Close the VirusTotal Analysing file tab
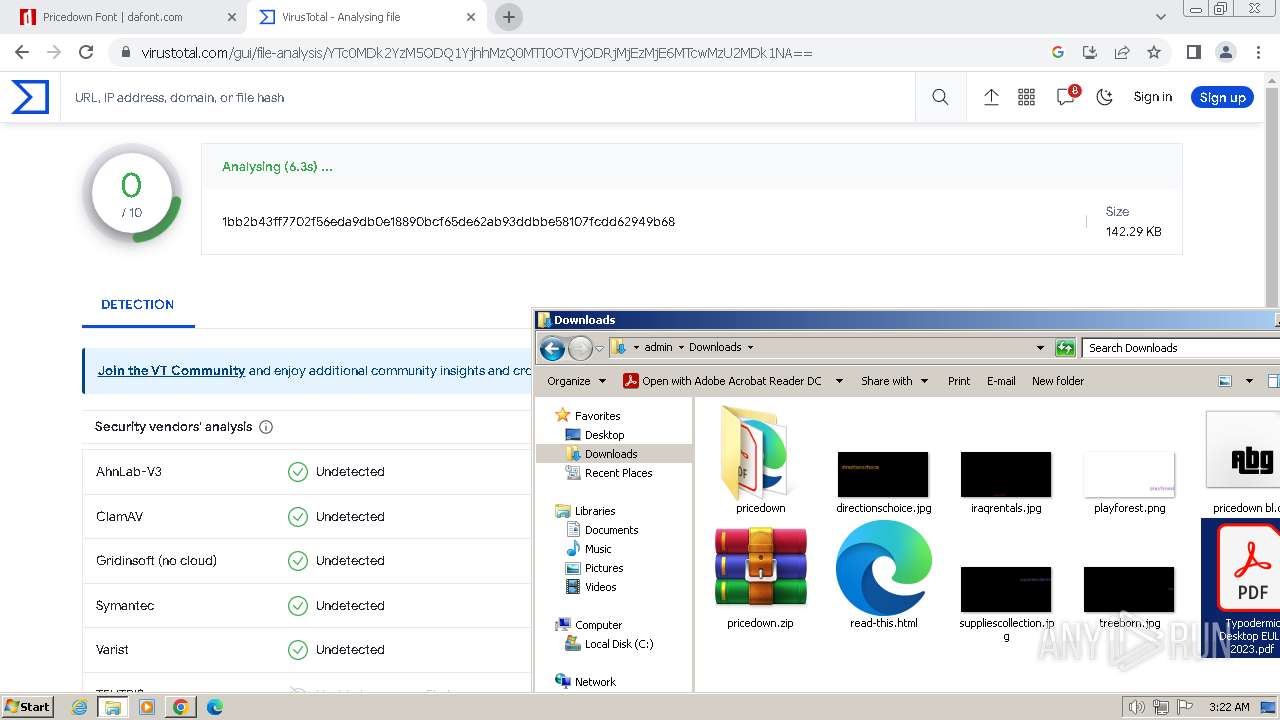 [470, 17]
